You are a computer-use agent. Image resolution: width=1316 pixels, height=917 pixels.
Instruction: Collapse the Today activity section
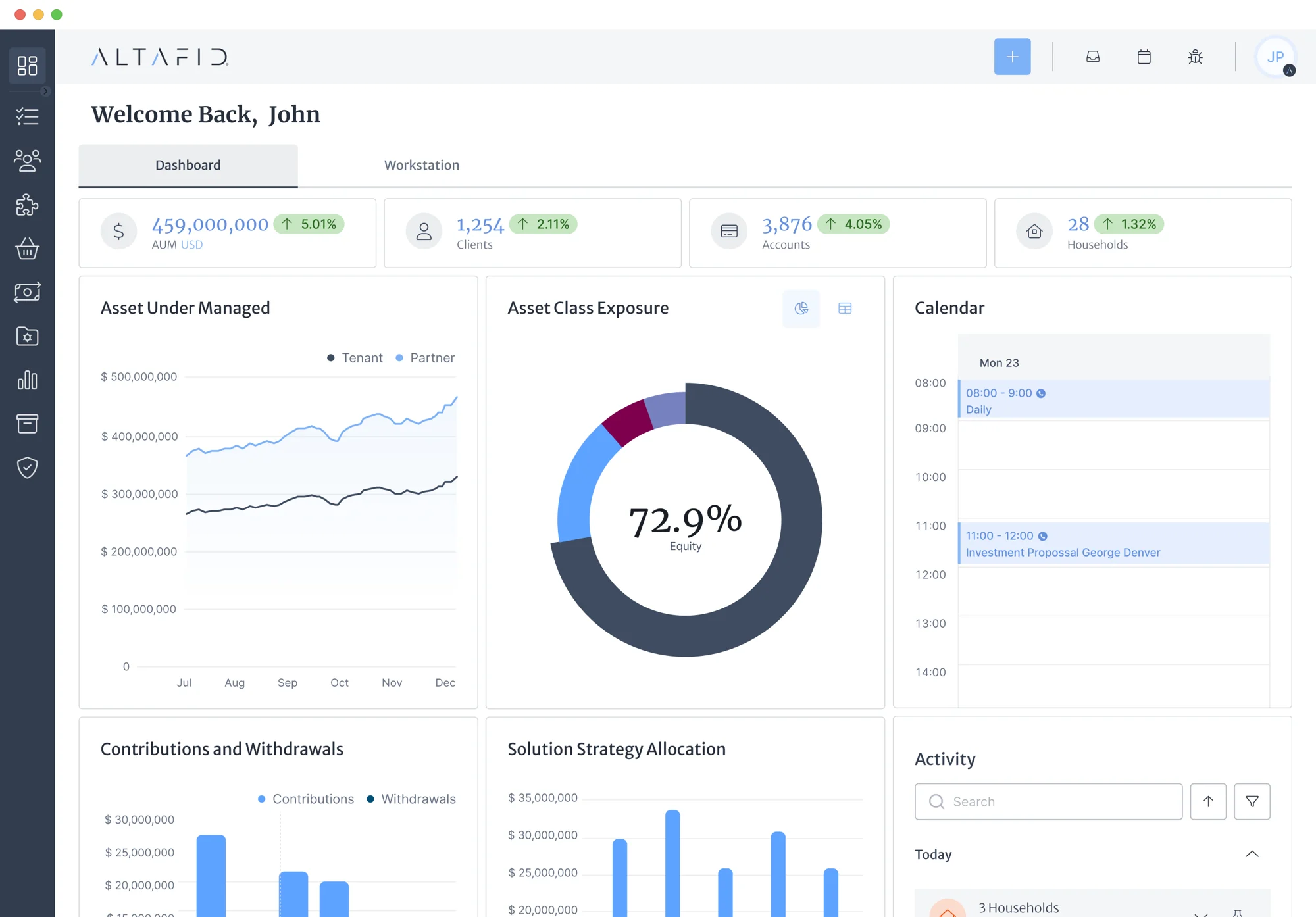(x=1252, y=854)
